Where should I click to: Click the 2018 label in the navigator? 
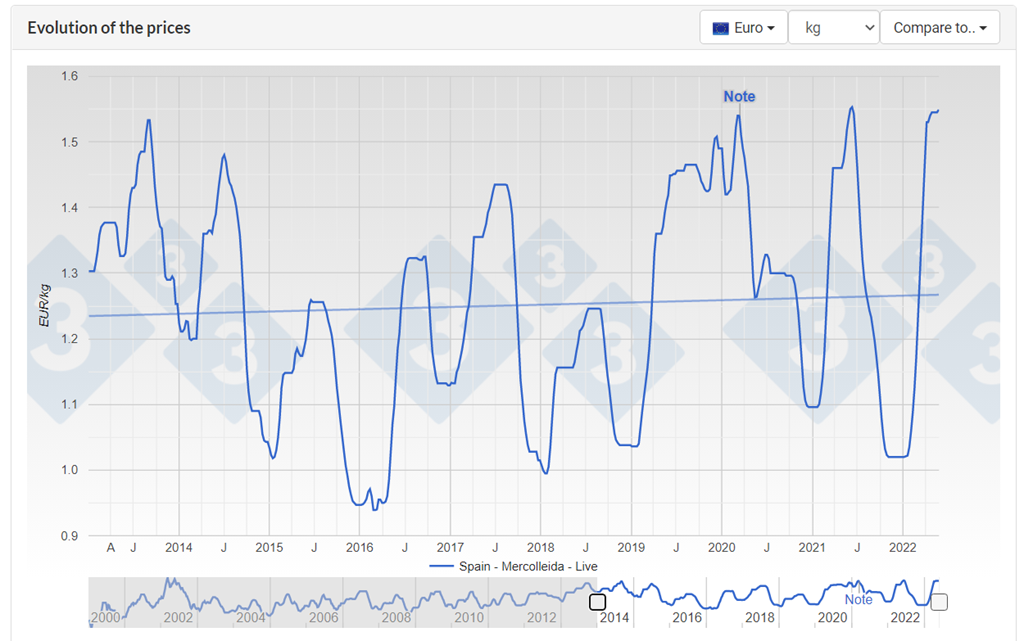(x=759, y=618)
